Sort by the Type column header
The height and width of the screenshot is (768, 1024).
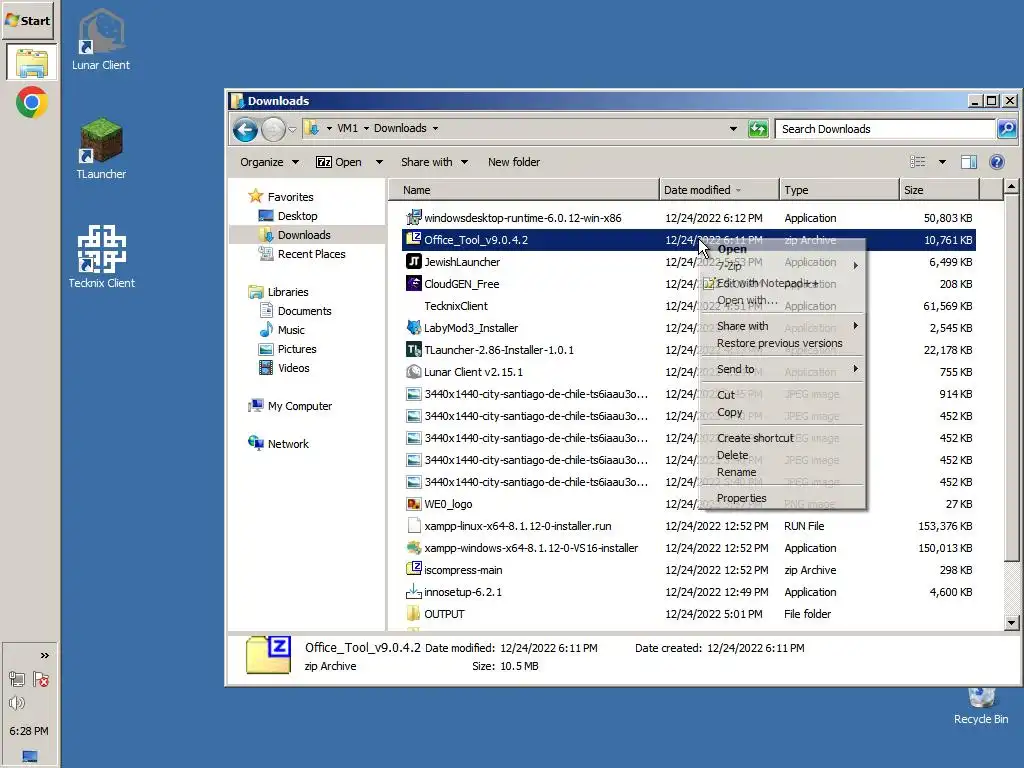(x=839, y=190)
